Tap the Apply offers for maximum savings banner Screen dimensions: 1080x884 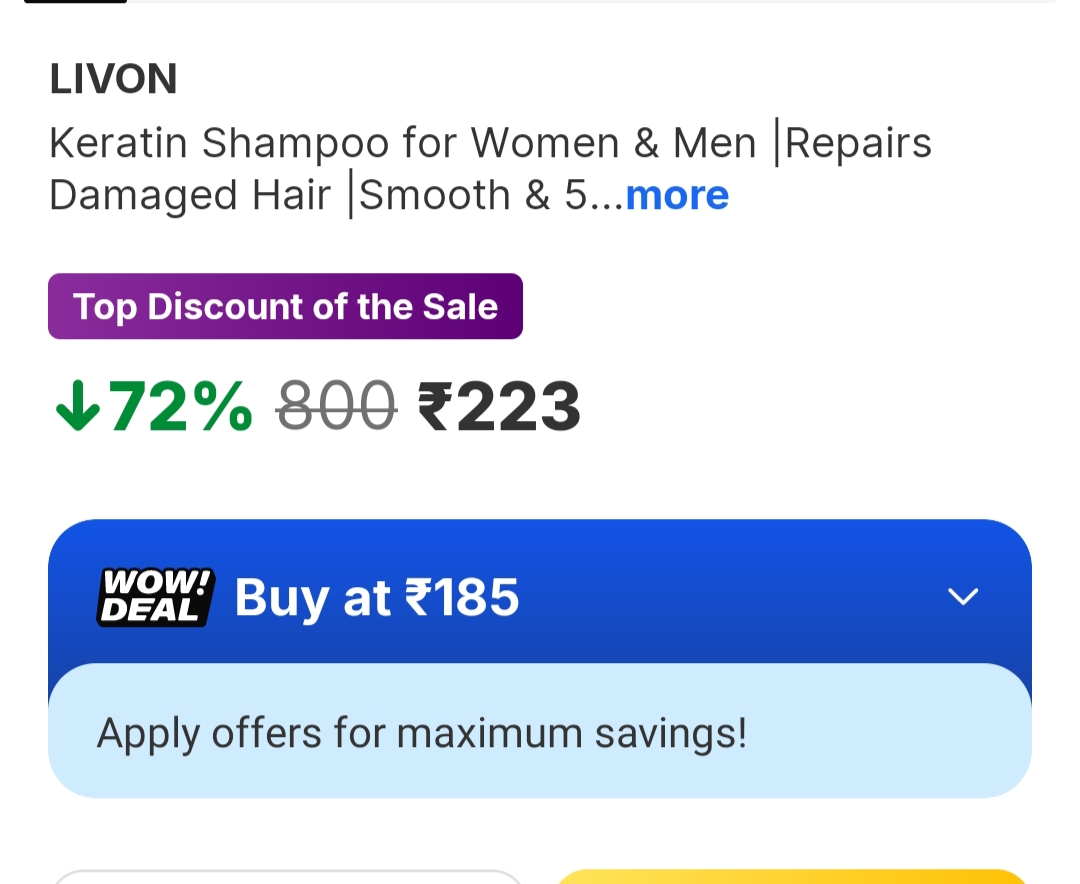540,731
